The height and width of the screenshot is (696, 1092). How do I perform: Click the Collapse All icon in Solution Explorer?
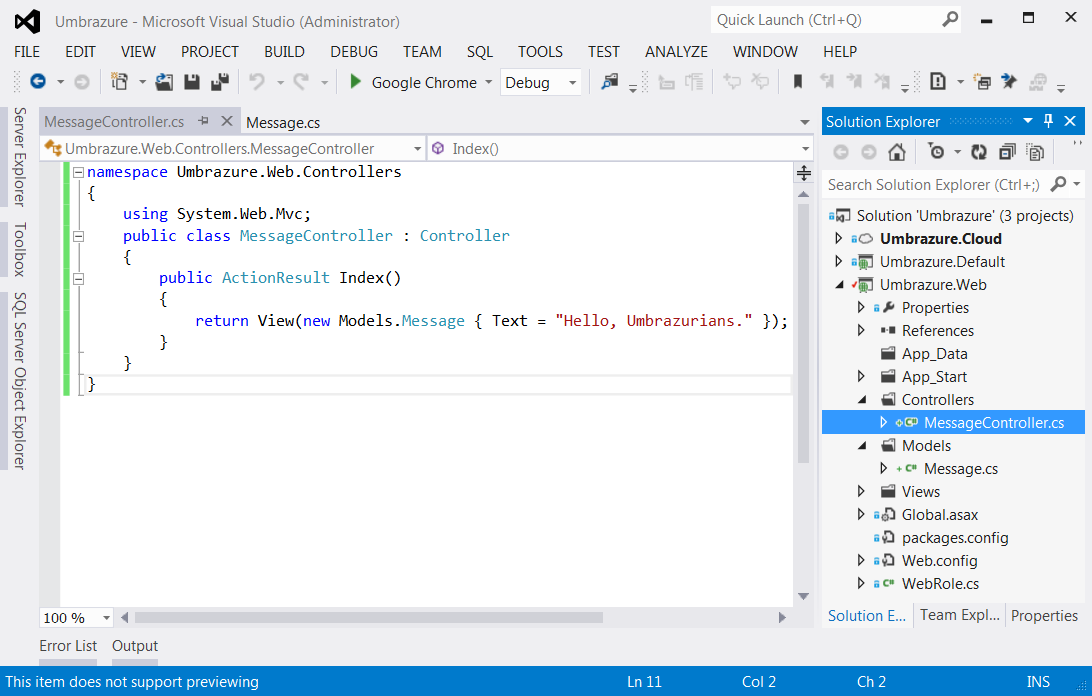1007,152
